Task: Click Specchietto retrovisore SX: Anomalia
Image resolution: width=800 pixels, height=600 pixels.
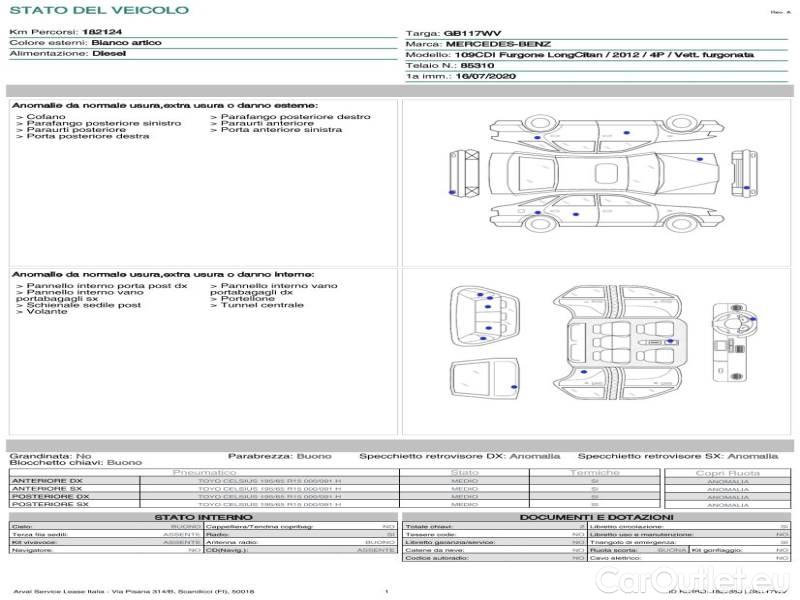Action: pyautogui.click(x=678, y=456)
